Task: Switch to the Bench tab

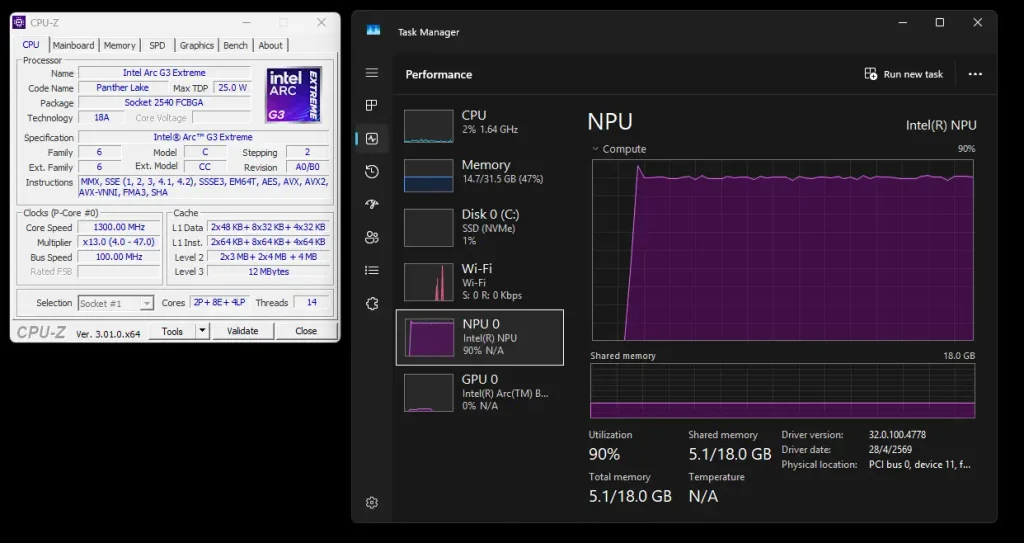Action: (235, 45)
